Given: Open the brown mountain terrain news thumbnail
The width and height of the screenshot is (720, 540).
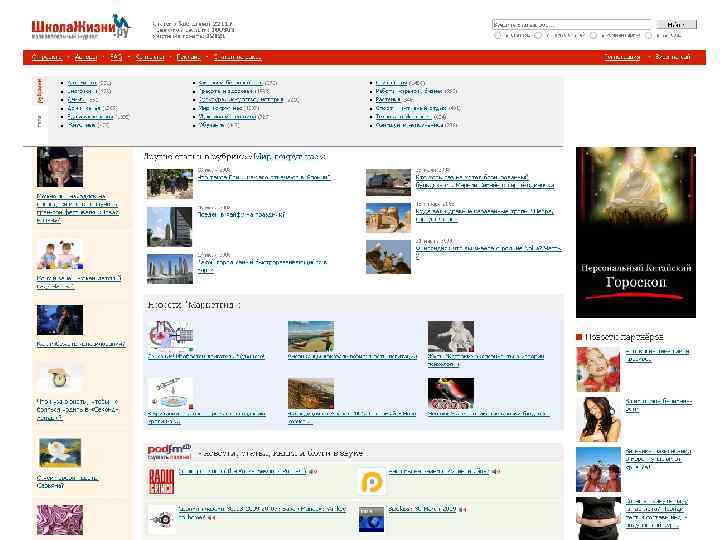Looking at the screenshot, I should [311, 393].
